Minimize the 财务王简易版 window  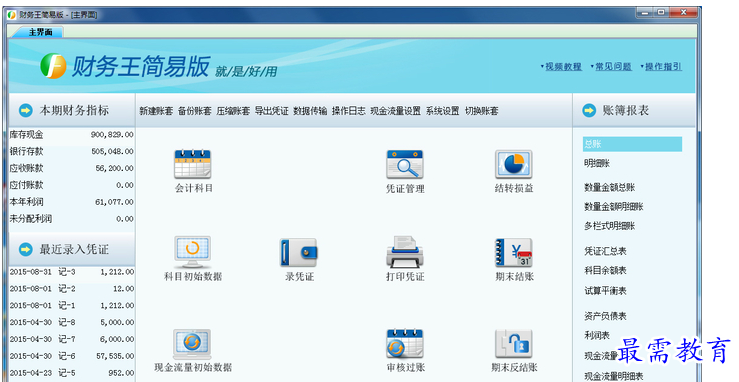[645, 13]
